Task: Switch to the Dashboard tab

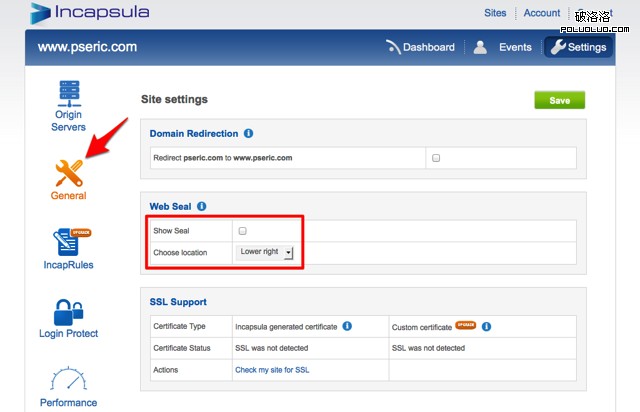Action: [420, 47]
